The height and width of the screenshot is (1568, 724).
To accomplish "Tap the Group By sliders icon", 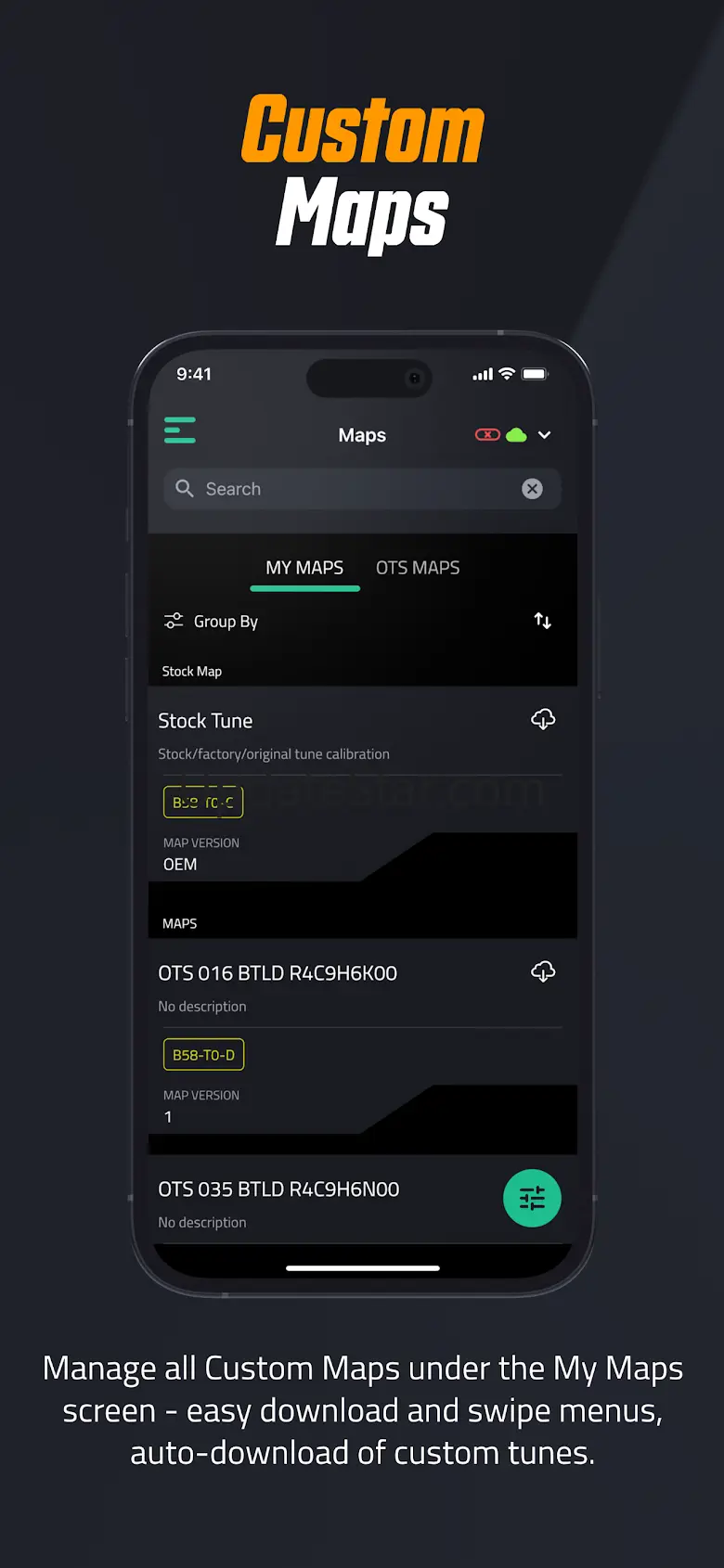I will click(x=174, y=621).
